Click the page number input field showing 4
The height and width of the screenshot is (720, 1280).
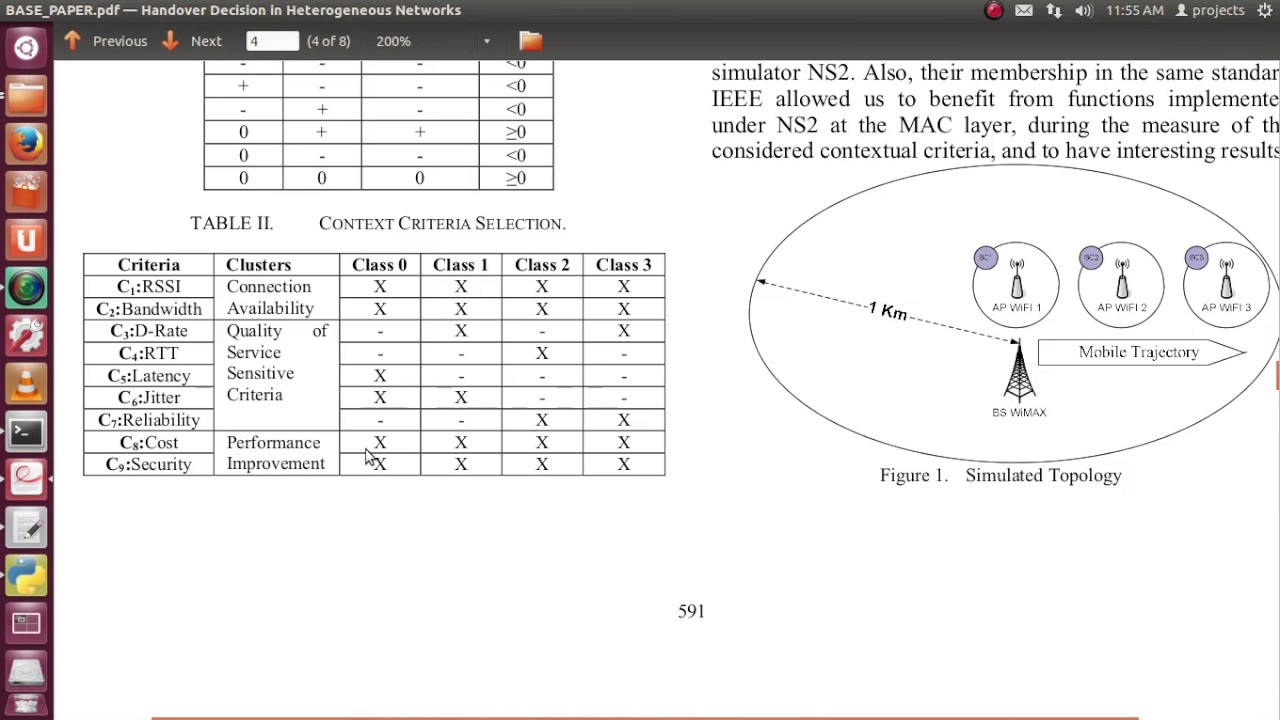[272, 41]
